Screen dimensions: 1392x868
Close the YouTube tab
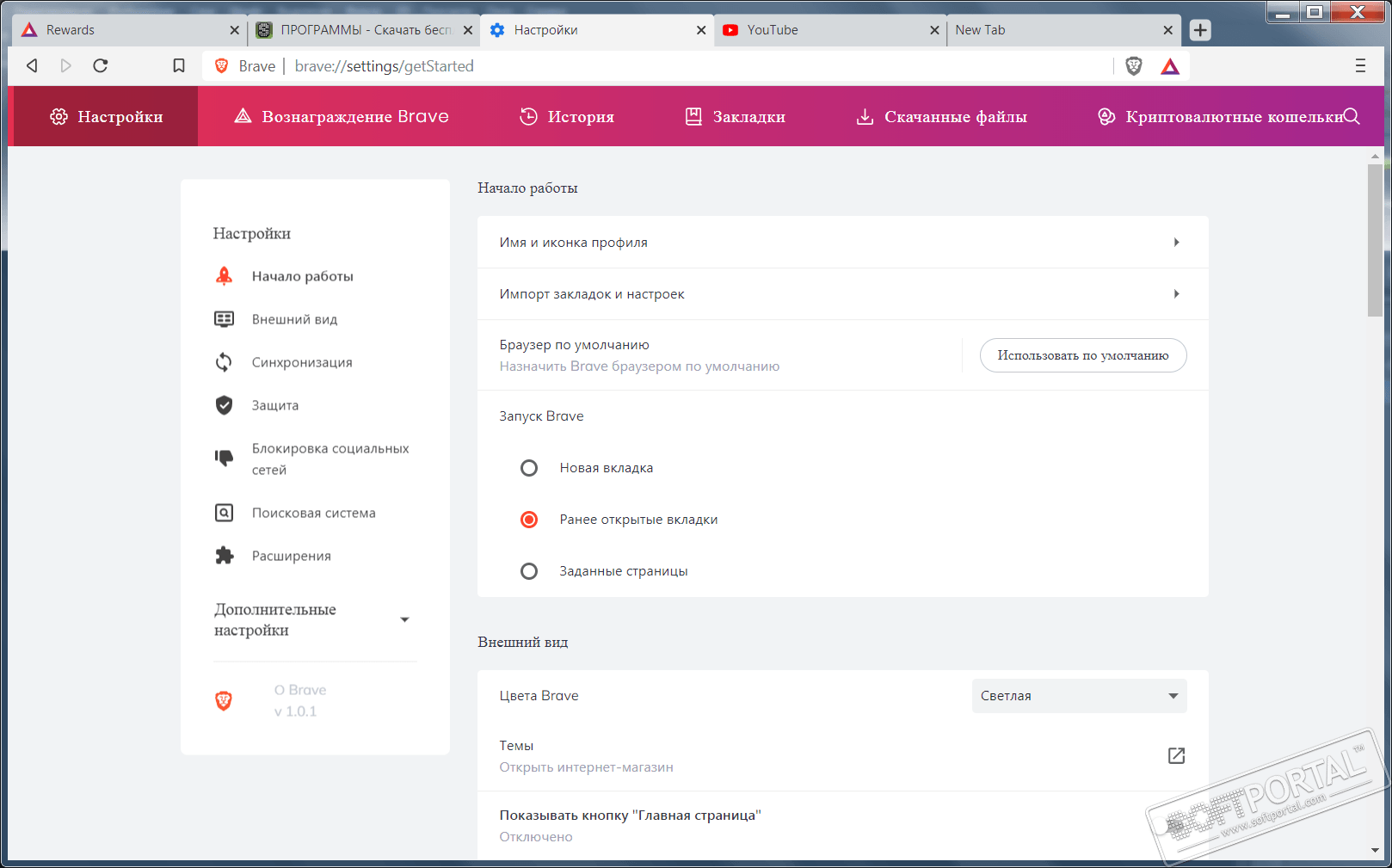click(934, 30)
